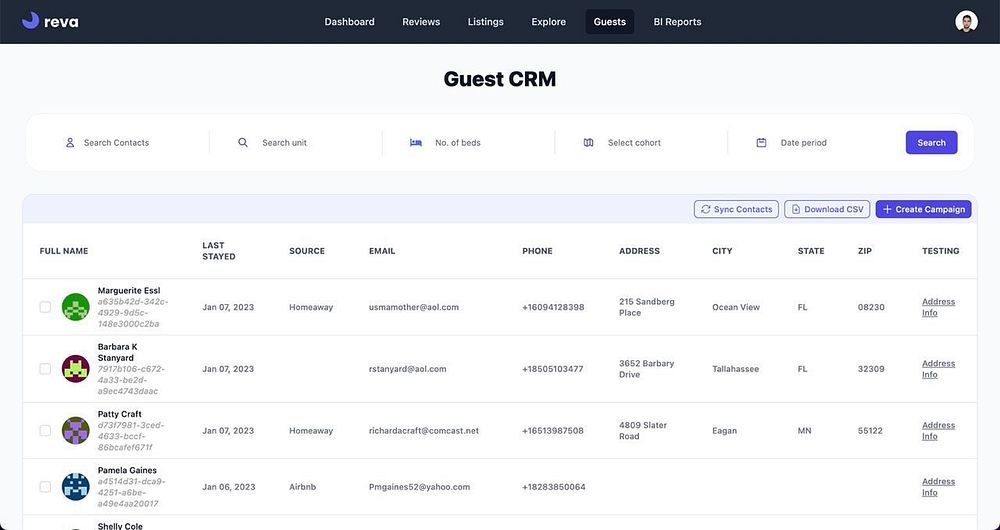Click the Sync Contacts button
This screenshot has width=1000, height=530.
pyautogui.click(x=736, y=209)
